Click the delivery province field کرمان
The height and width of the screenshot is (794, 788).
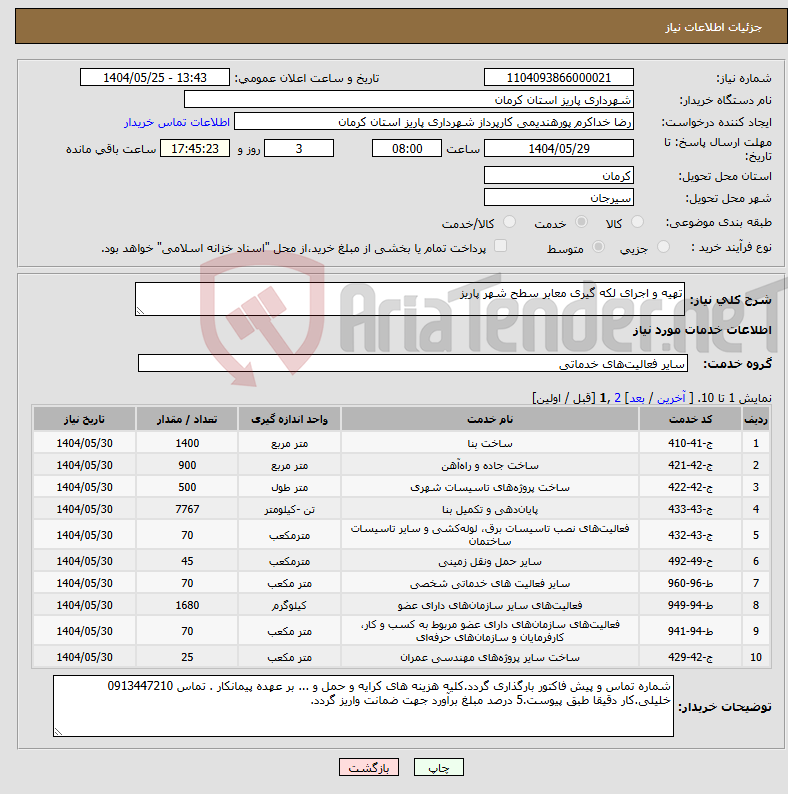click(x=559, y=175)
